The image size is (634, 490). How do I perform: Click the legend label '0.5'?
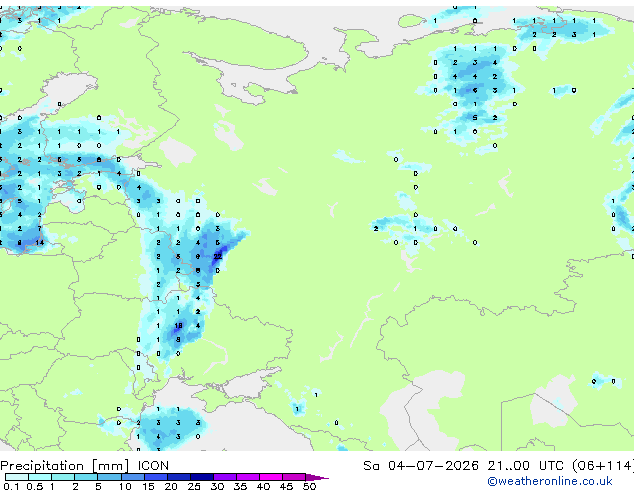tap(34, 486)
